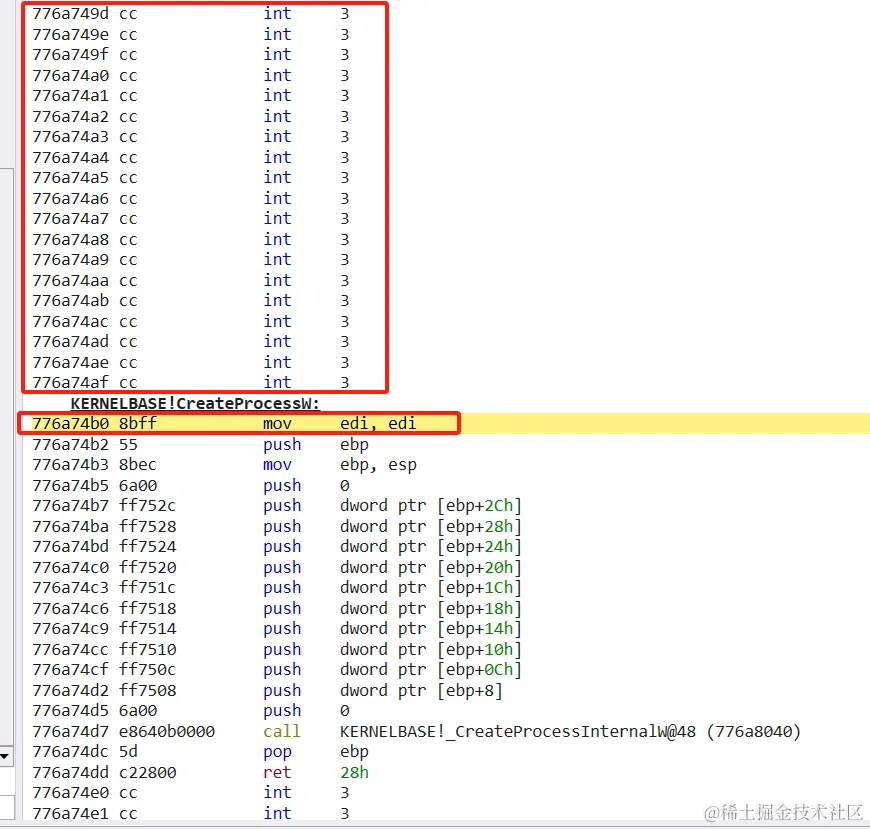Image resolution: width=870 pixels, height=829 pixels.
Task: Select line 776a74cc push [ebp+10h]
Action: click(277, 649)
